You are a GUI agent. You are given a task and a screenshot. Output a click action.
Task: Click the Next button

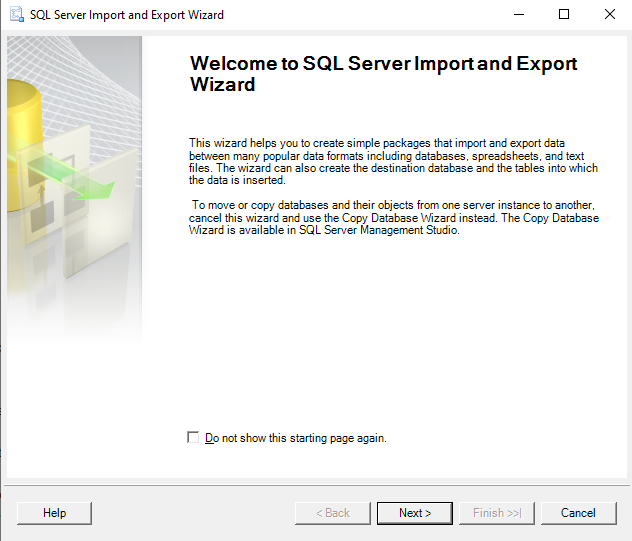point(415,513)
